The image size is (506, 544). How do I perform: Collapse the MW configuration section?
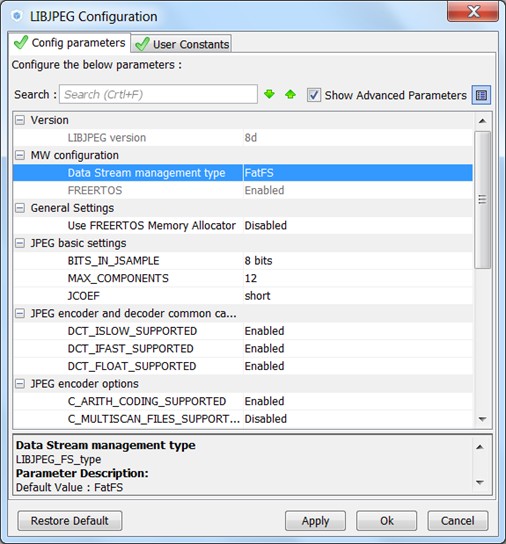pyautogui.click(x=20, y=155)
